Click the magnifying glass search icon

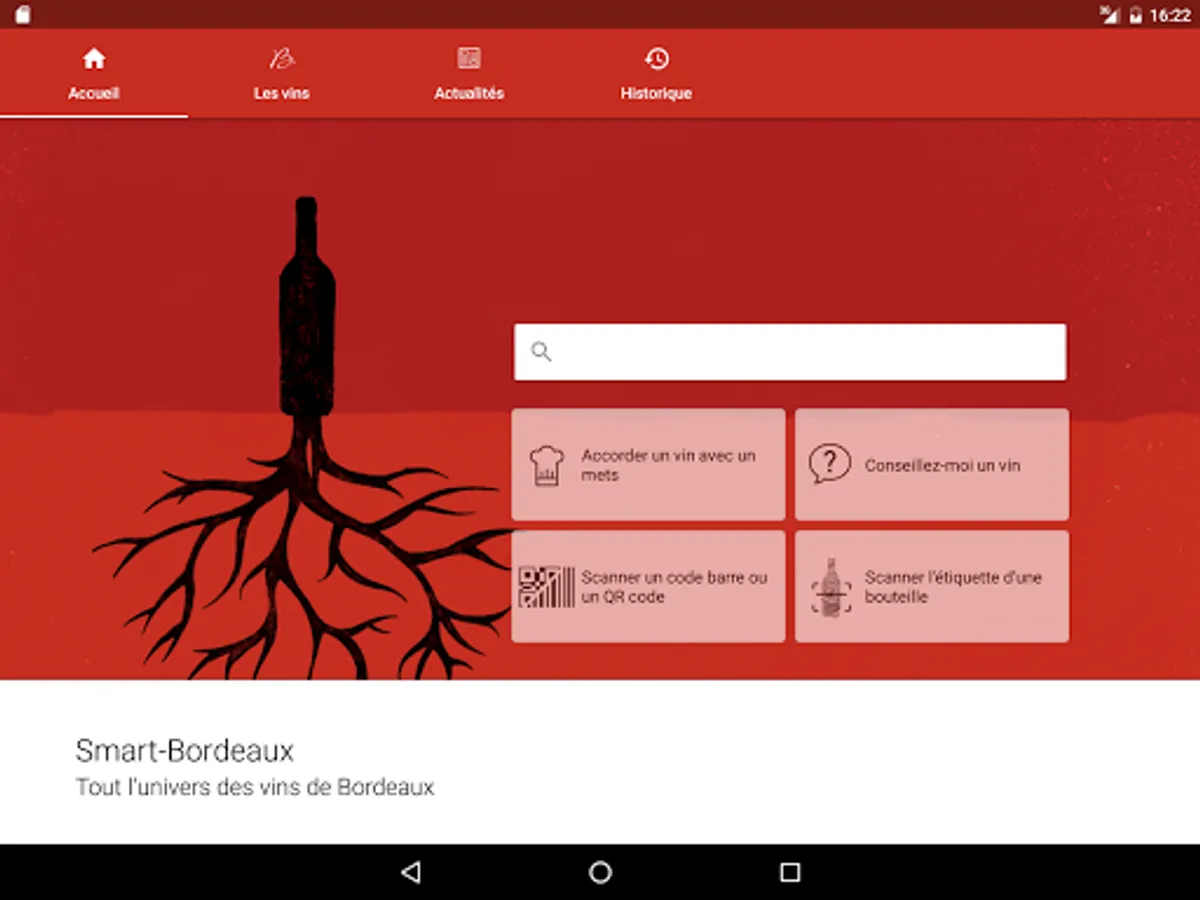tap(541, 351)
